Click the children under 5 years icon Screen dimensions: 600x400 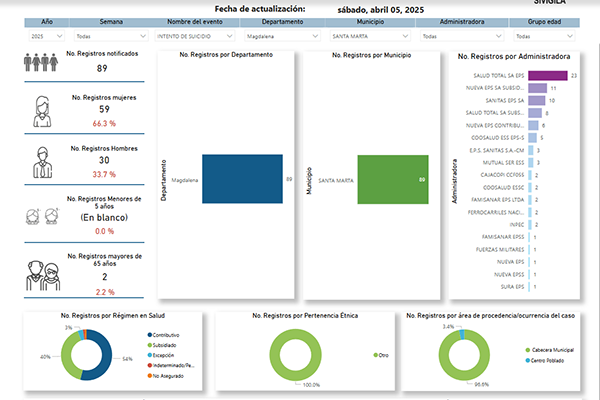(x=42, y=216)
